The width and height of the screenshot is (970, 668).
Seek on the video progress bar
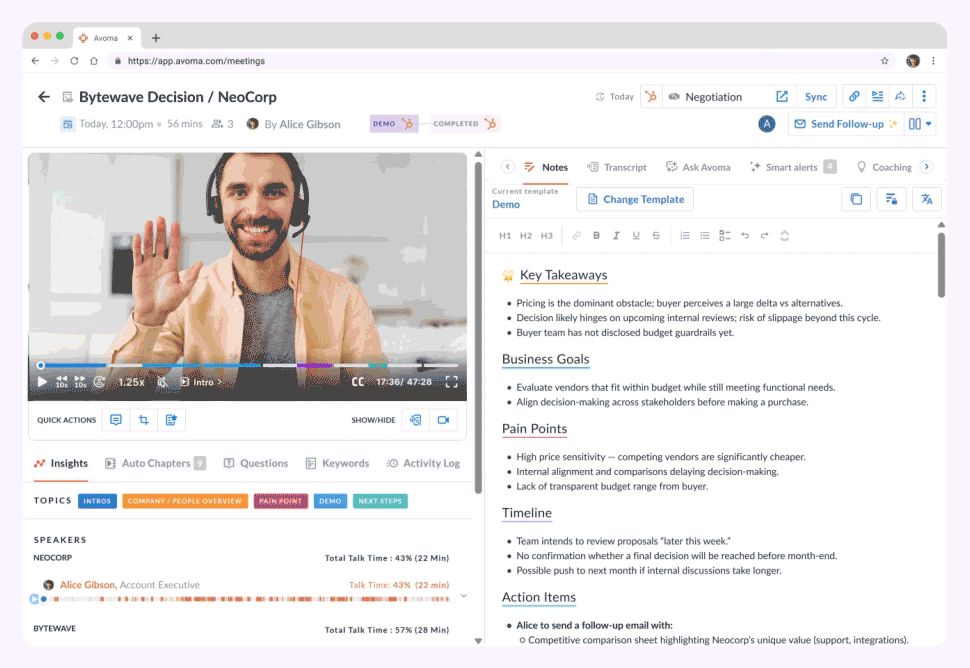click(x=247, y=366)
